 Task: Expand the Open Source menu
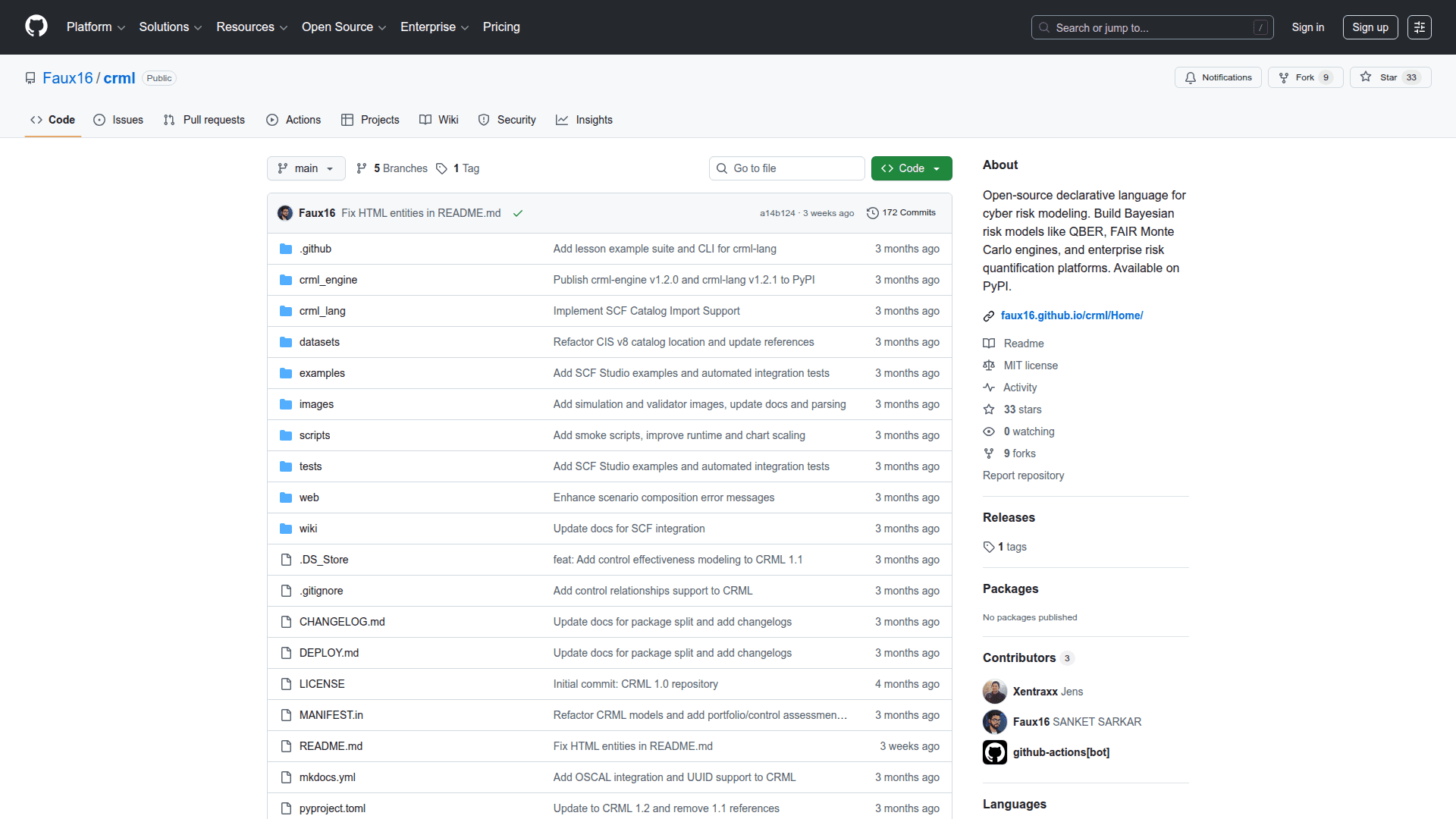click(344, 27)
